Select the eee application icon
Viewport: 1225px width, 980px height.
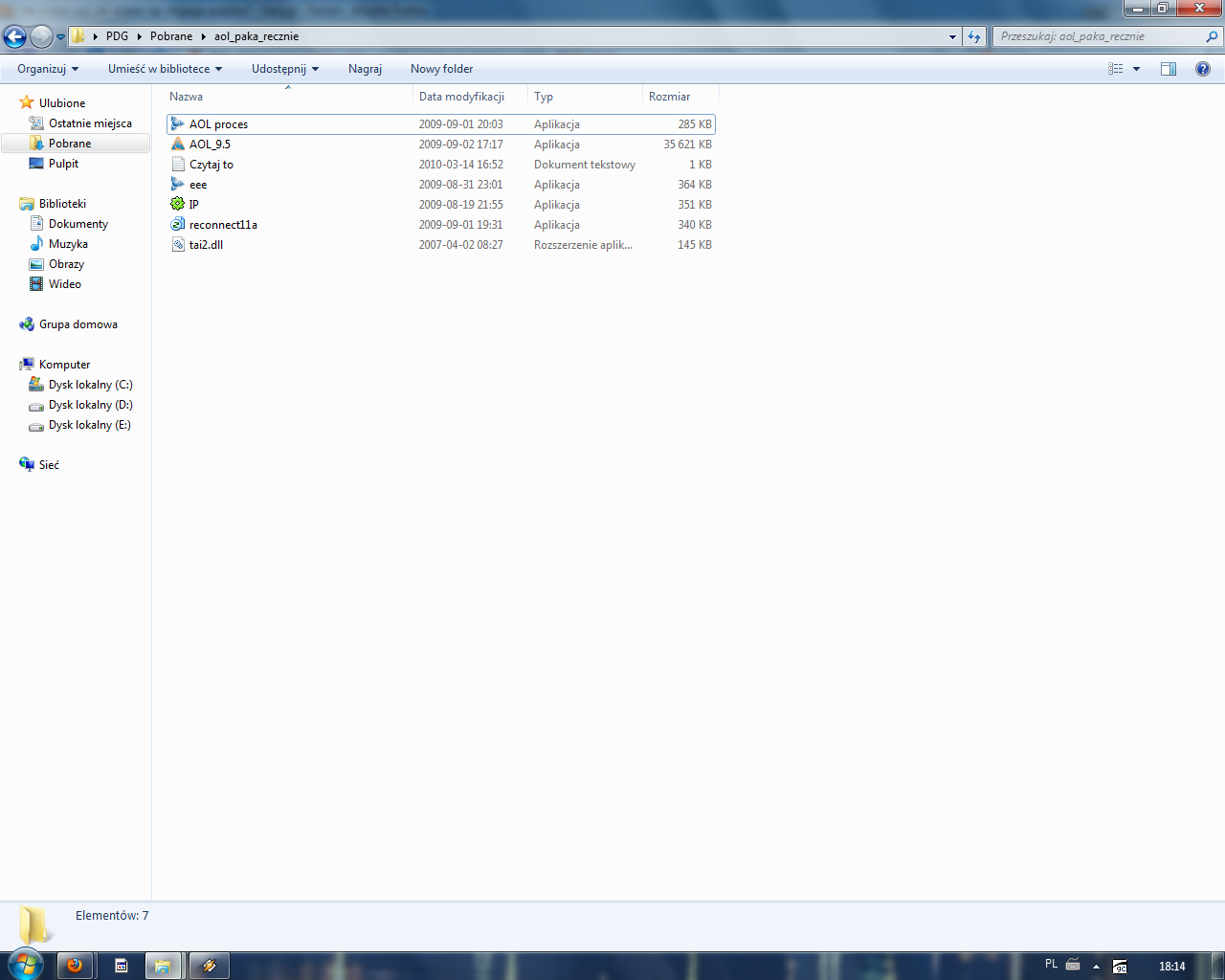tap(178, 184)
